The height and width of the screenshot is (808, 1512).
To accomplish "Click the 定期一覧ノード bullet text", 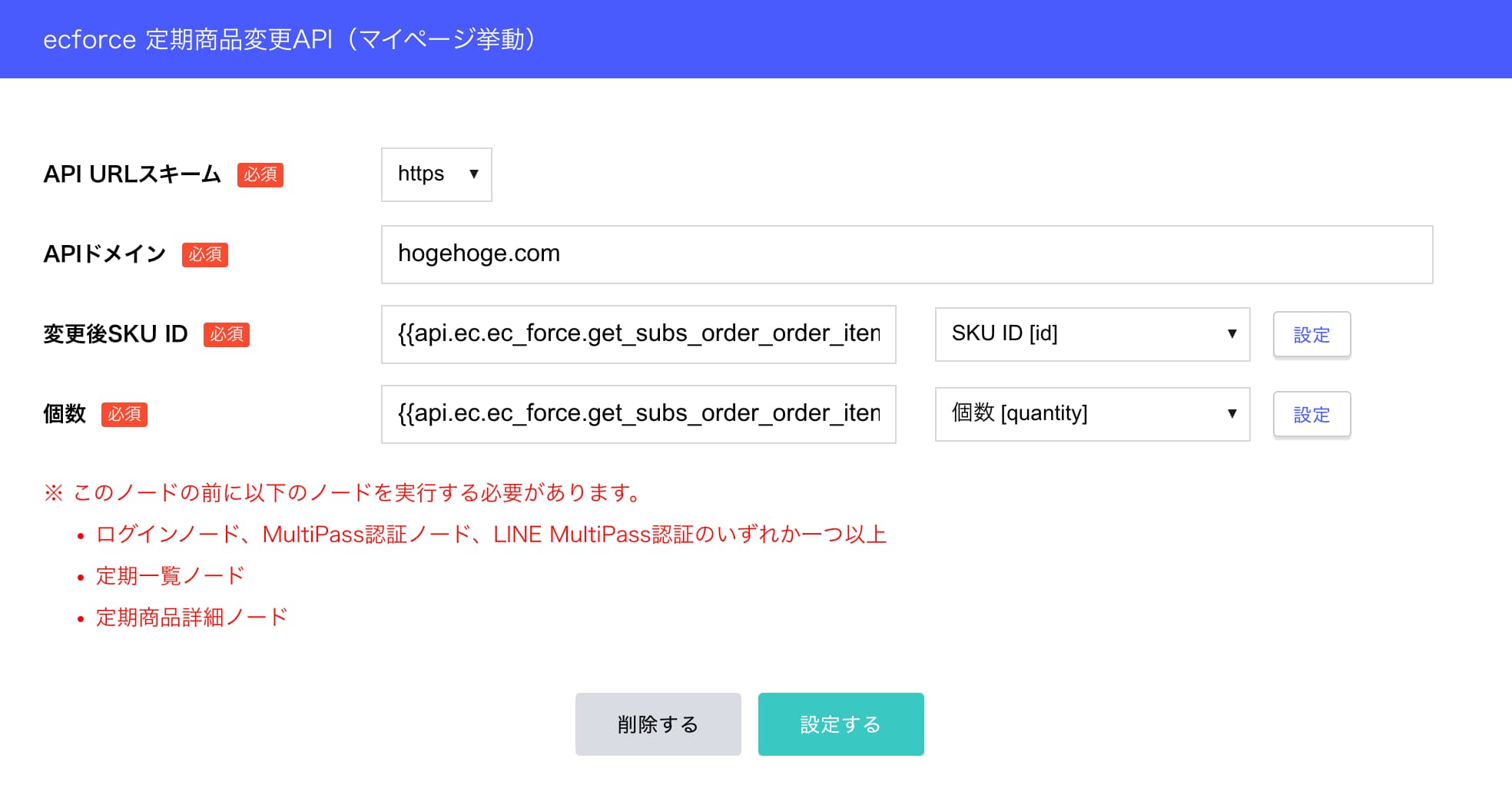I will pyautogui.click(x=171, y=575).
